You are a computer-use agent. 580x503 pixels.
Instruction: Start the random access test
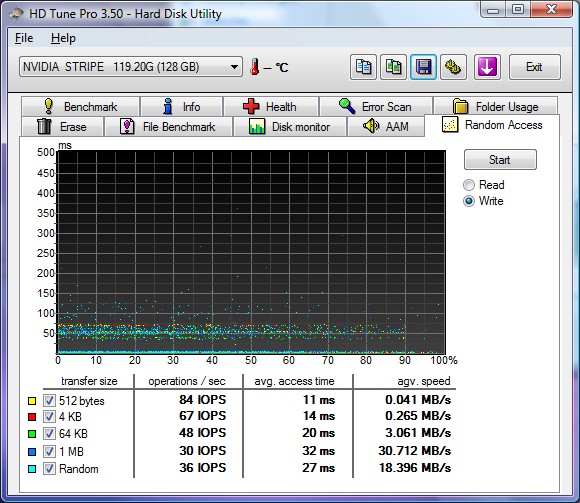(500, 160)
